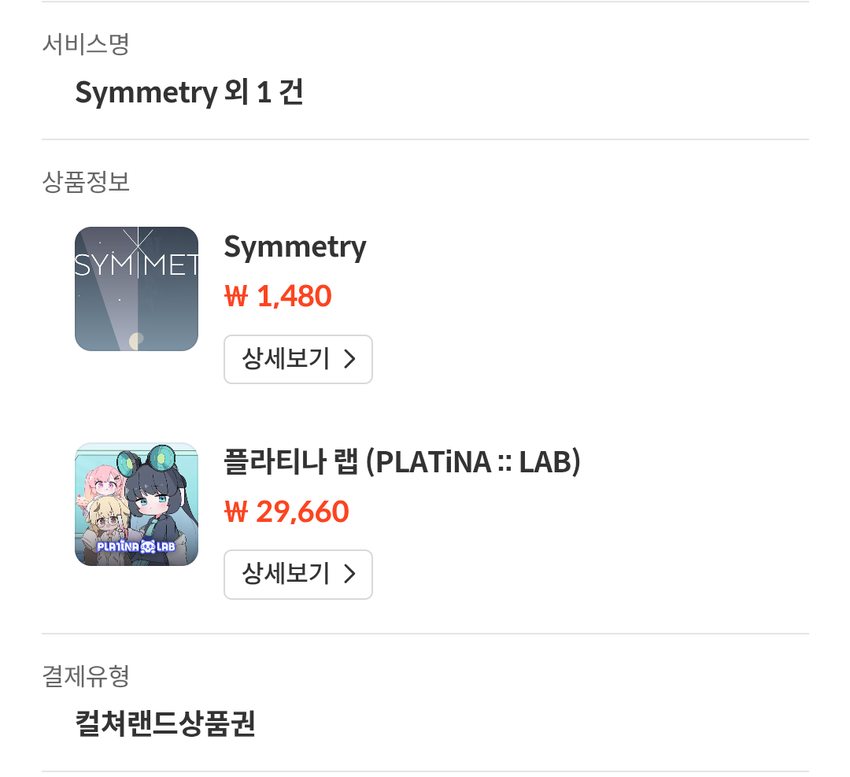Image resolution: width=850 pixels, height=777 pixels.
Task: Click the 서비스명 section label
Action: 86,44
